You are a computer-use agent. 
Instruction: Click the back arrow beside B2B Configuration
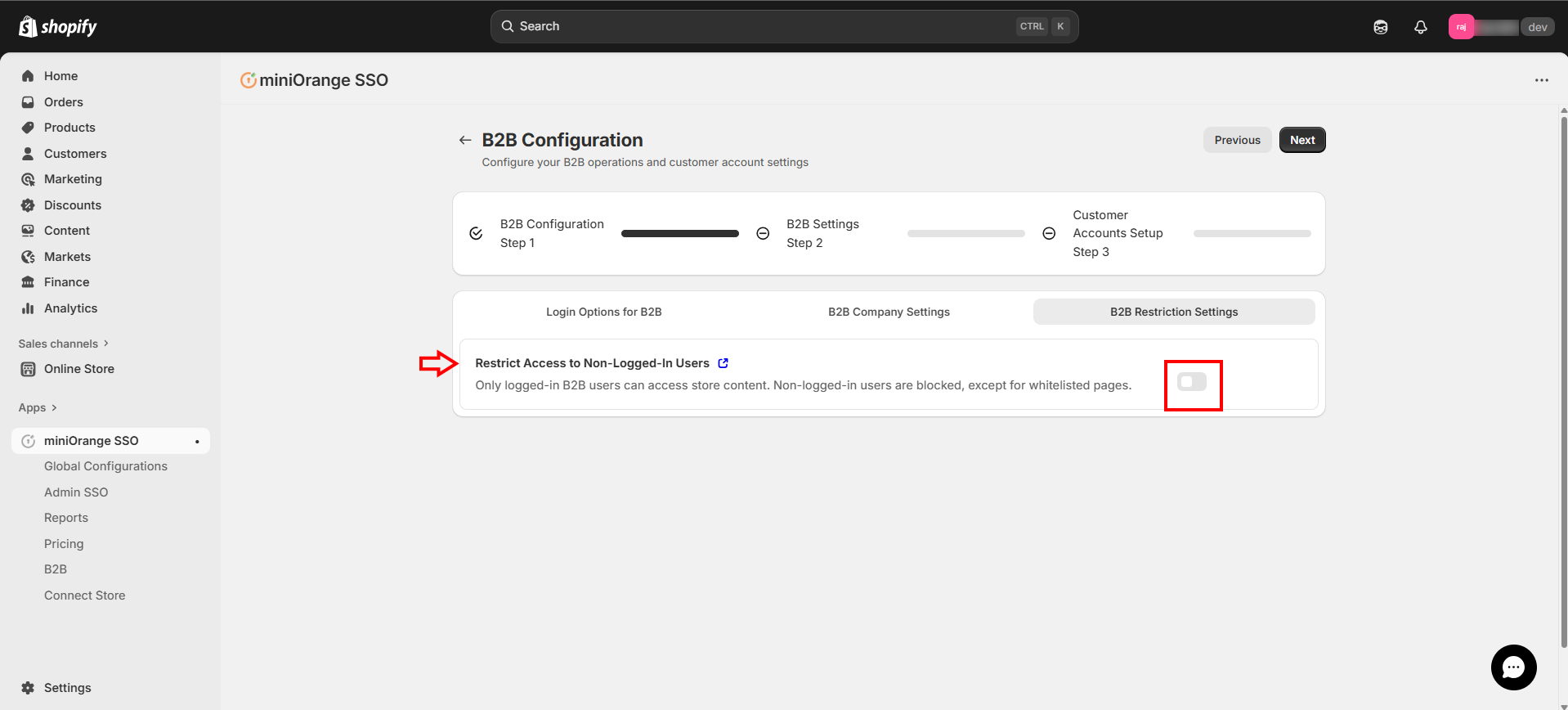click(x=465, y=140)
